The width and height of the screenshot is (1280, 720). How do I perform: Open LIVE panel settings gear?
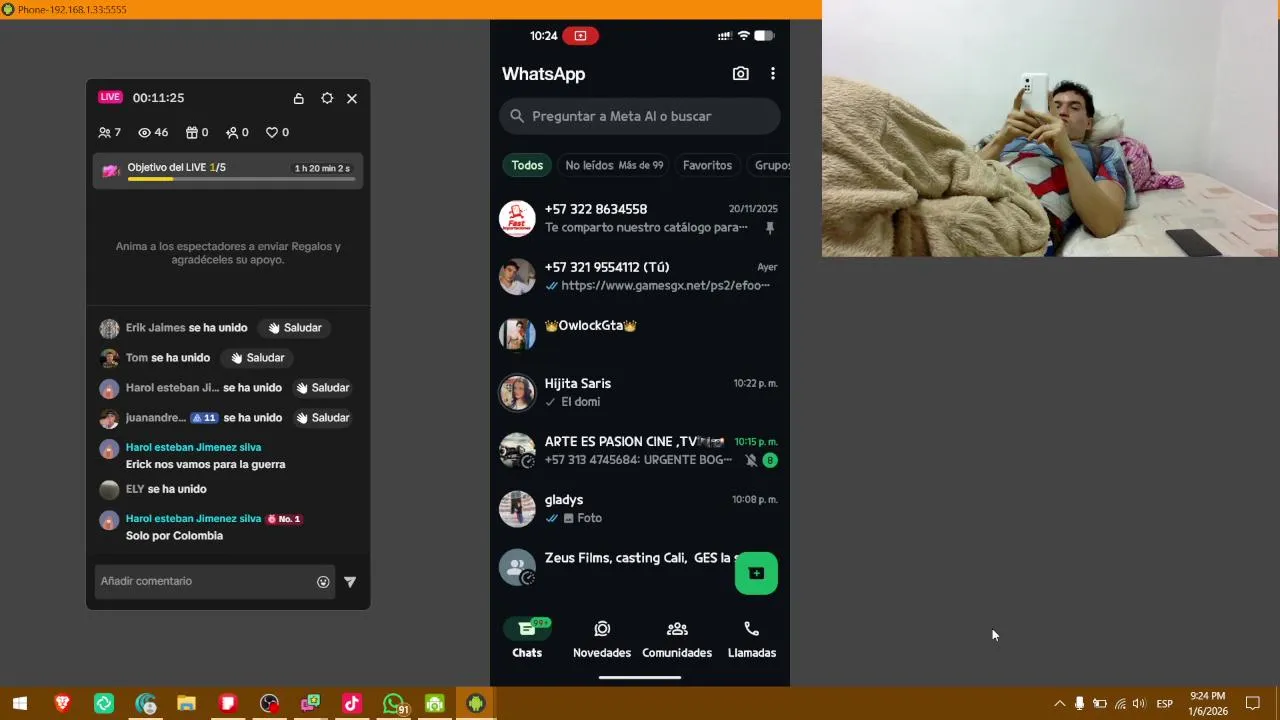click(x=327, y=98)
